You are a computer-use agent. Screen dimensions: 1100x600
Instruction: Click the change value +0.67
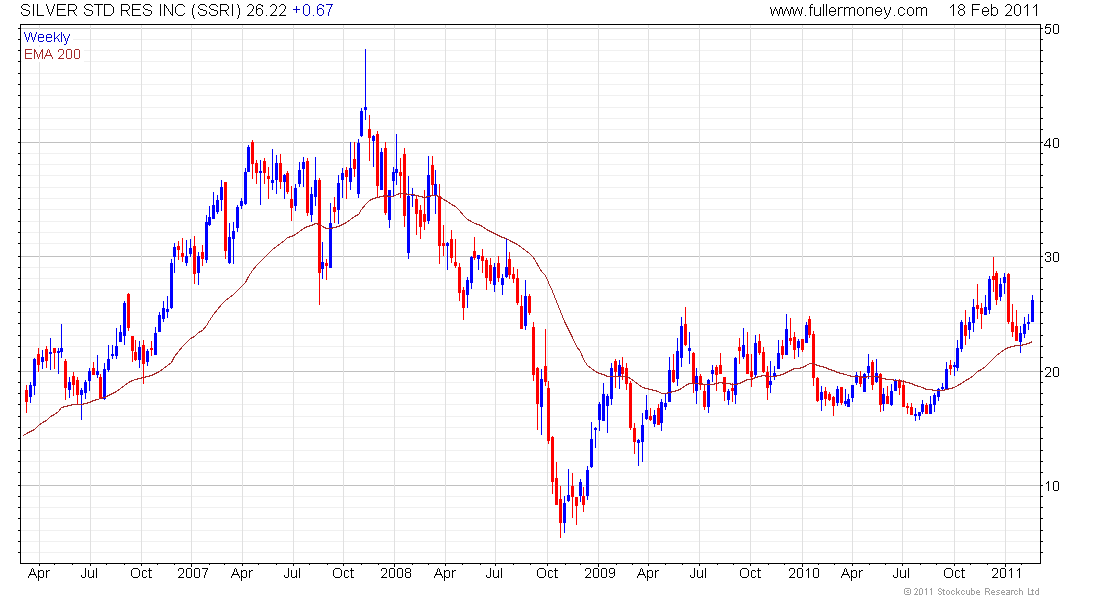(x=312, y=11)
